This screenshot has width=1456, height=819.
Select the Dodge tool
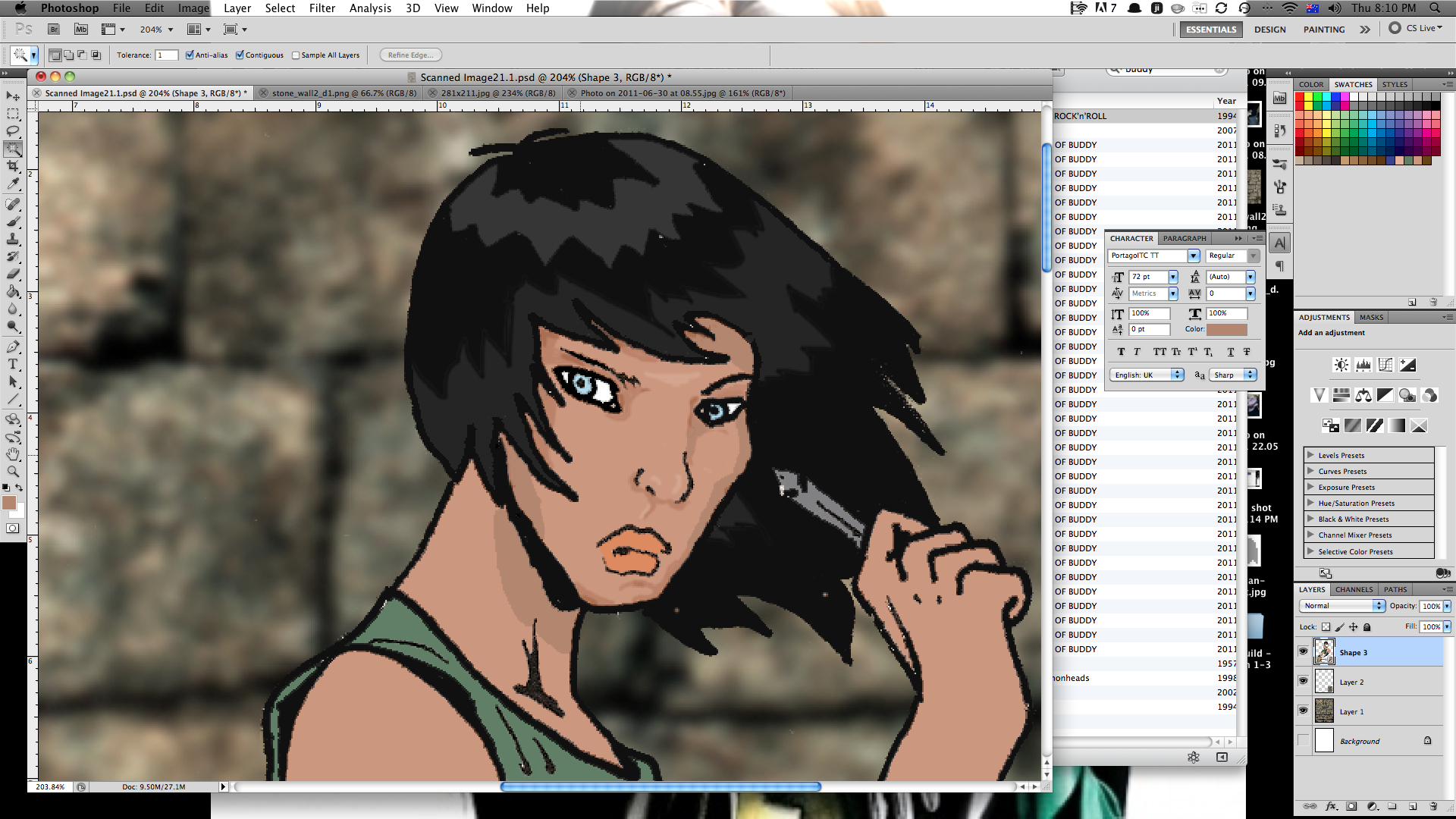13,326
